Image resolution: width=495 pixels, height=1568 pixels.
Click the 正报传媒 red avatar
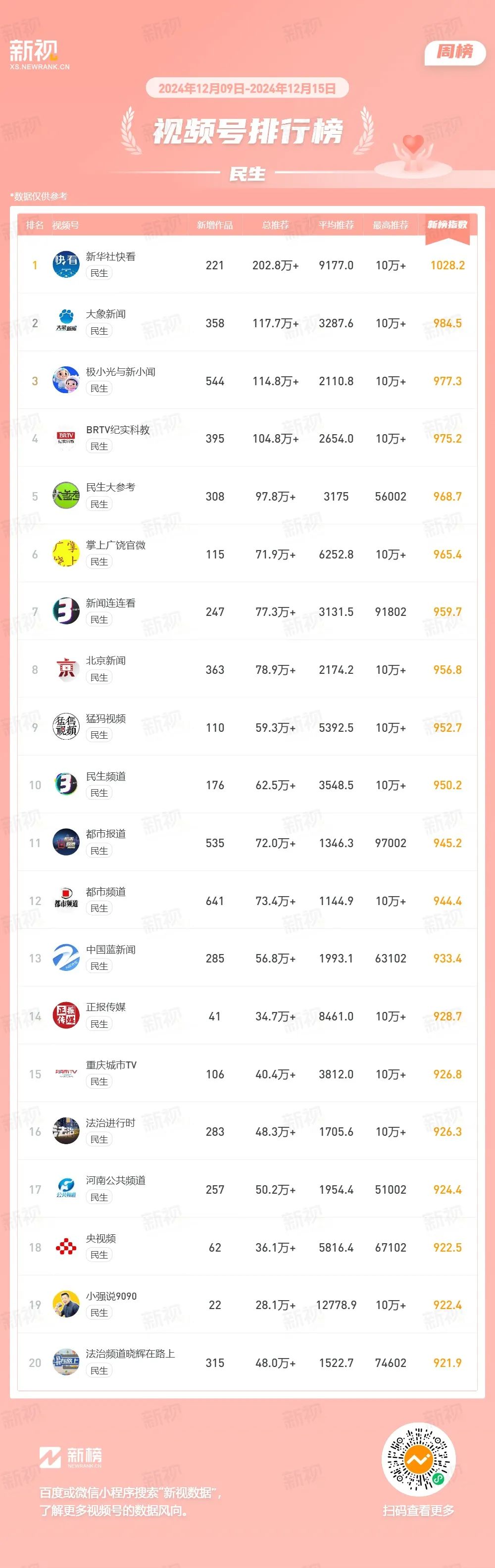(x=66, y=1016)
